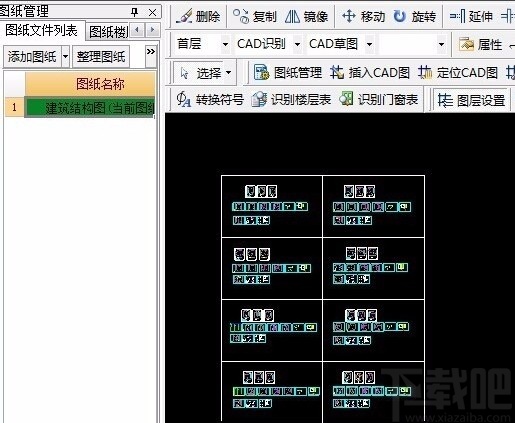
Task: Click the 整理图纸 button
Action: point(101,56)
